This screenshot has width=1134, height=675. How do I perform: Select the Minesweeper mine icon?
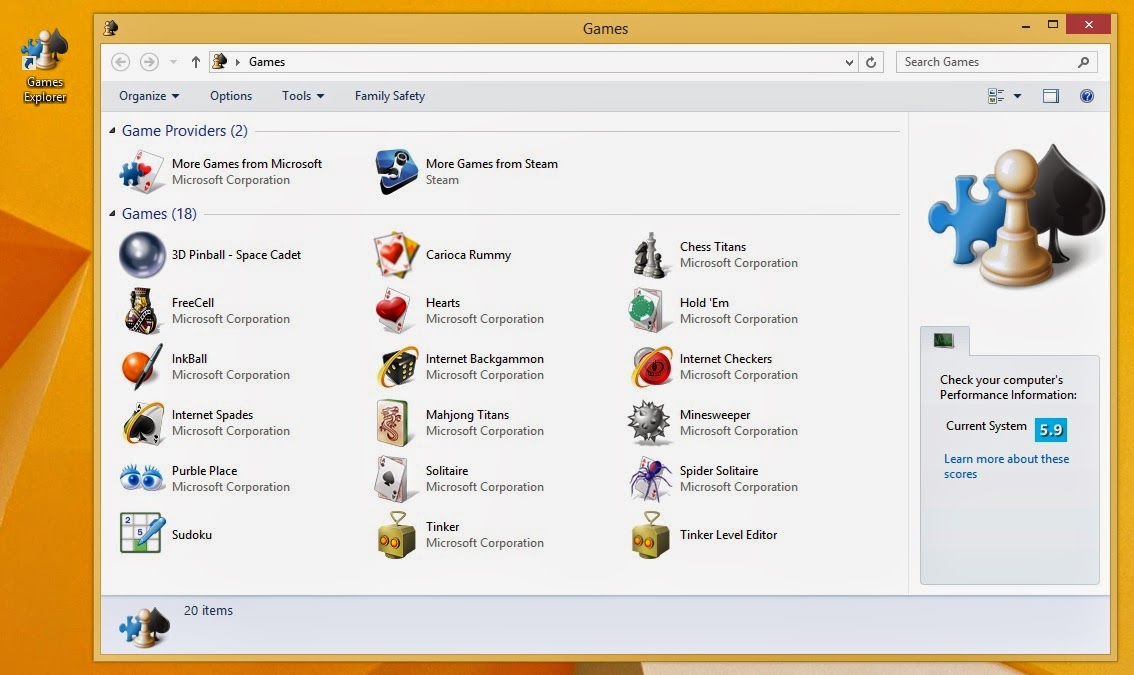pos(648,423)
